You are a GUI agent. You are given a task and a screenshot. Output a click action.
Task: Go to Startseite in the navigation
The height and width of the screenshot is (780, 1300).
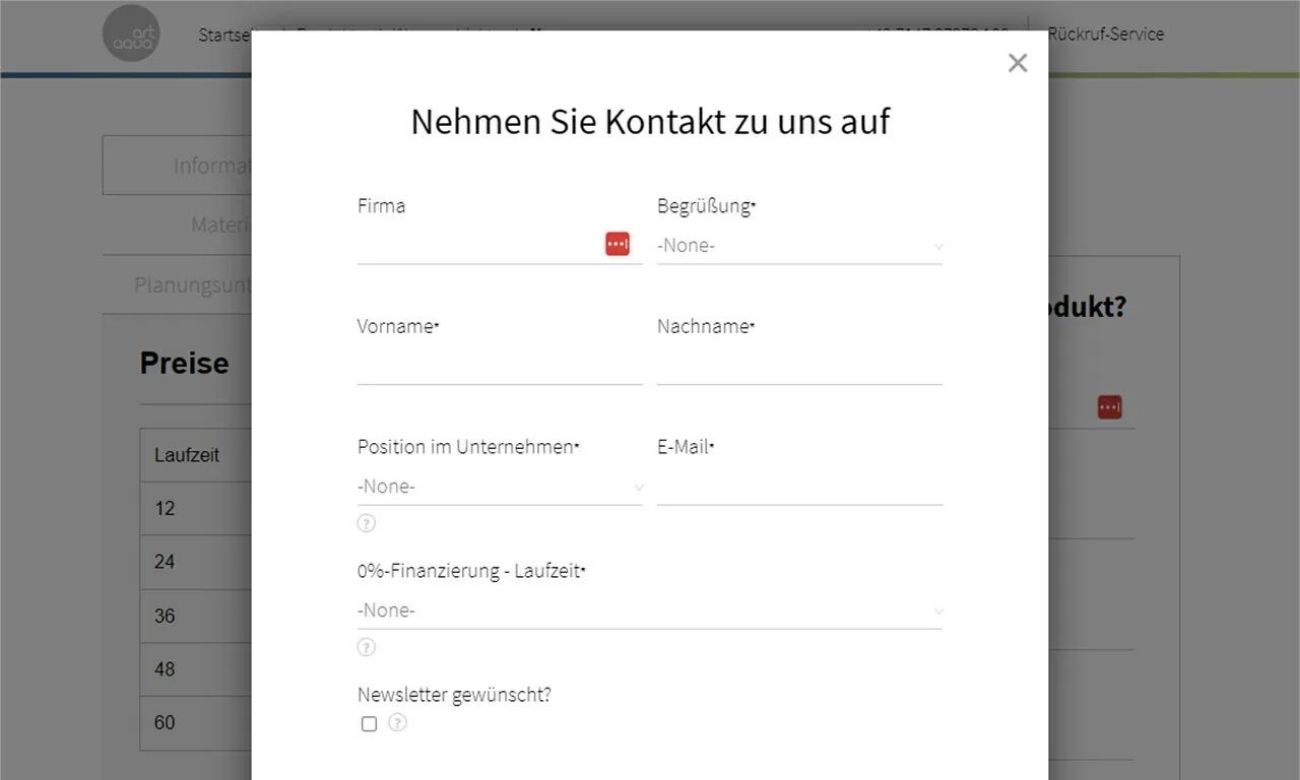click(224, 35)
